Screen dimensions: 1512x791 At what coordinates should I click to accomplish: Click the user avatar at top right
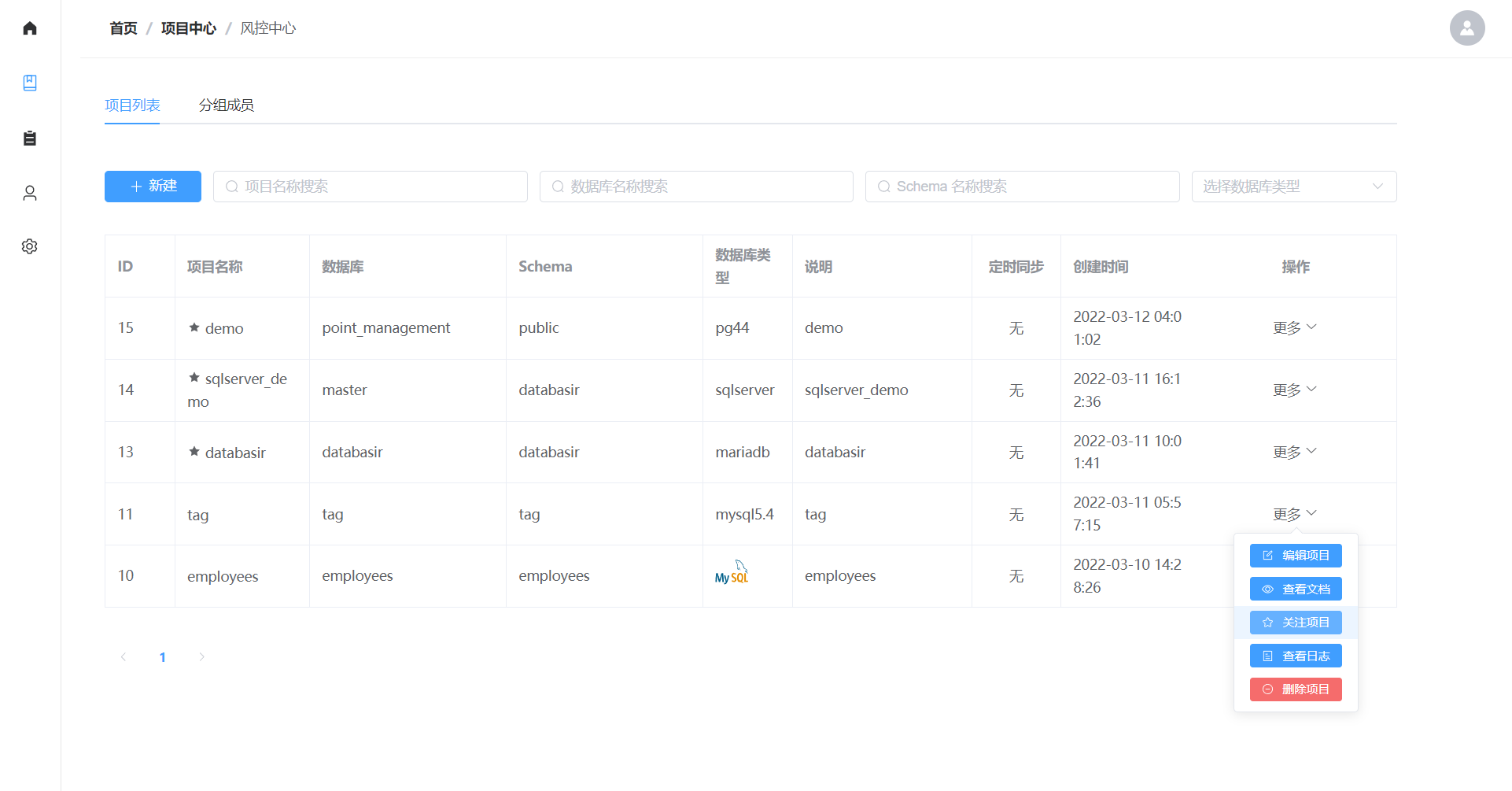[x=1466, y=28]
